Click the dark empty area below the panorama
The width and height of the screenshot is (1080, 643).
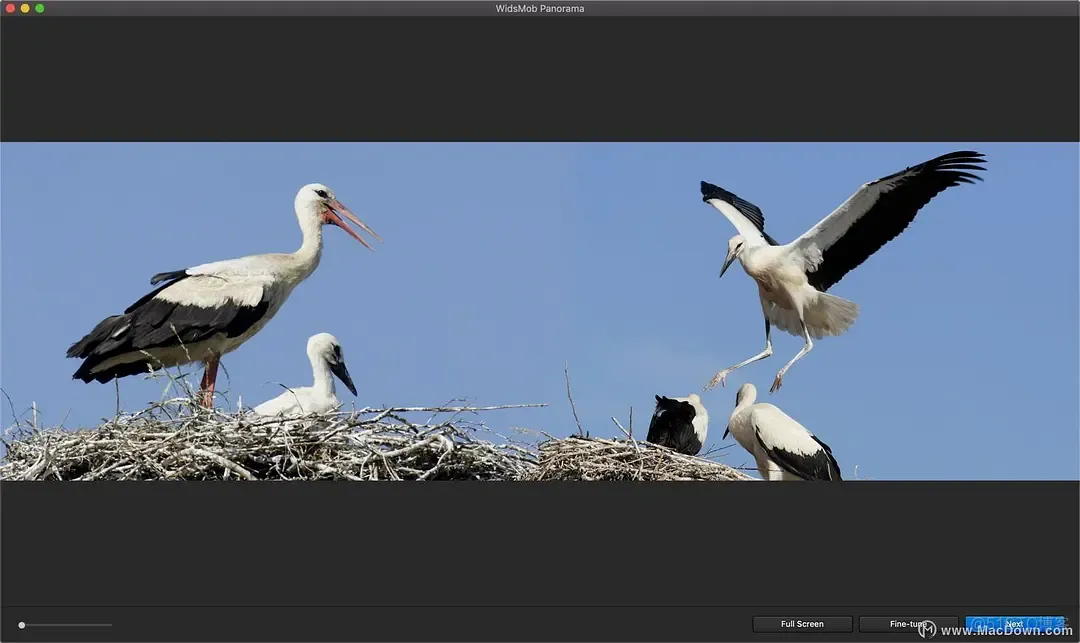[540, 542]
